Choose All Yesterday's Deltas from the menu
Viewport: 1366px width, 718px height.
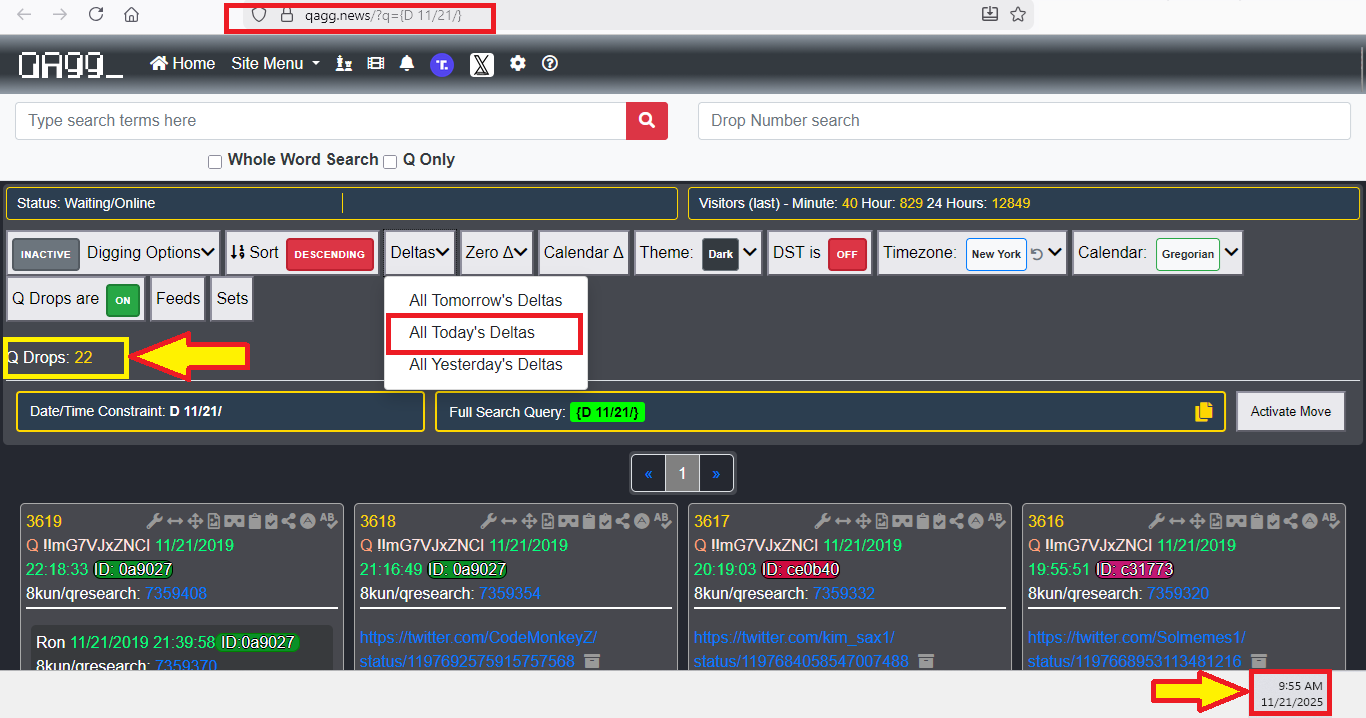pyautogui.click(x=485, y=365)
